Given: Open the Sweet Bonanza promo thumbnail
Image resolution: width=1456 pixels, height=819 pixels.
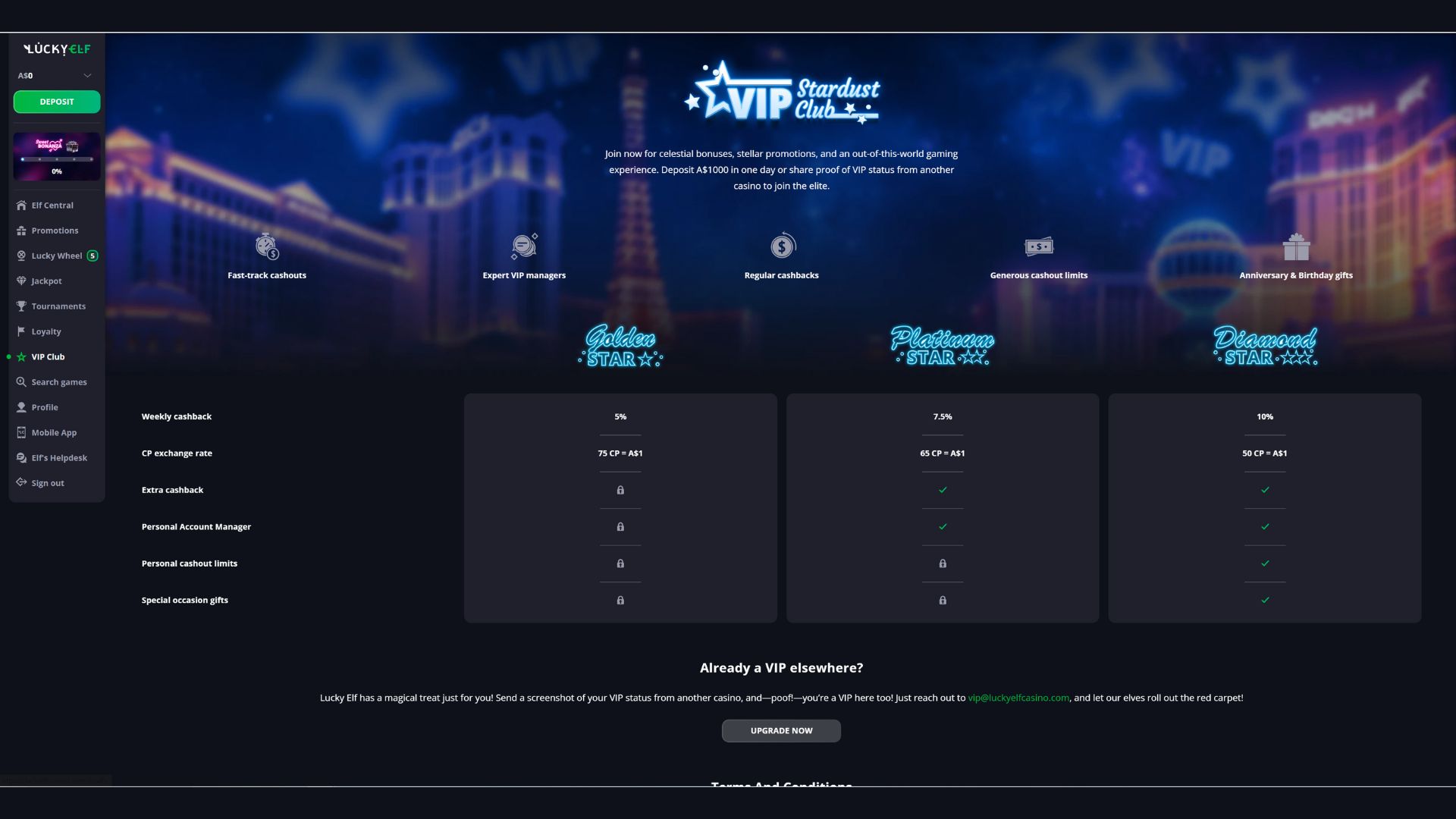Looking at the screenshot, I should point(57,156).
